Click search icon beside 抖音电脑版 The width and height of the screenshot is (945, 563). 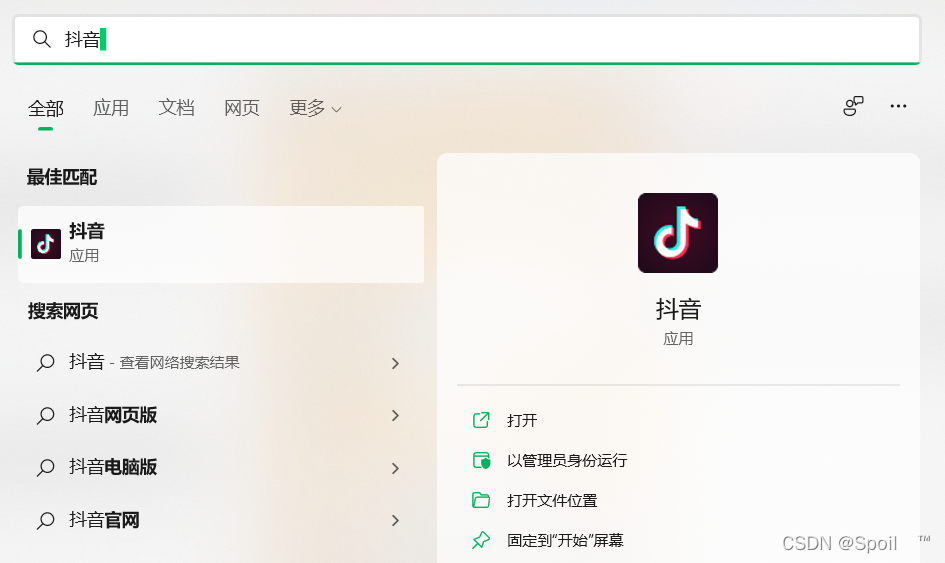point(46,468)
